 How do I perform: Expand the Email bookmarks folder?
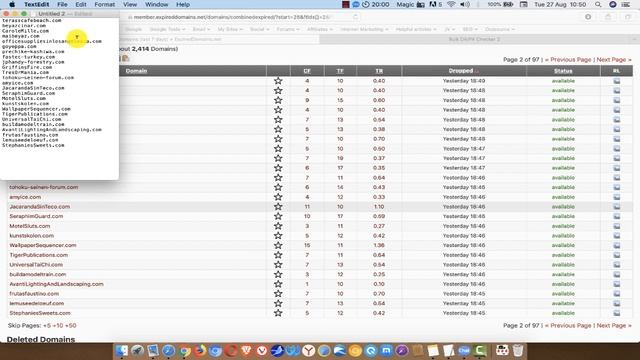click(x=201, y=29)
